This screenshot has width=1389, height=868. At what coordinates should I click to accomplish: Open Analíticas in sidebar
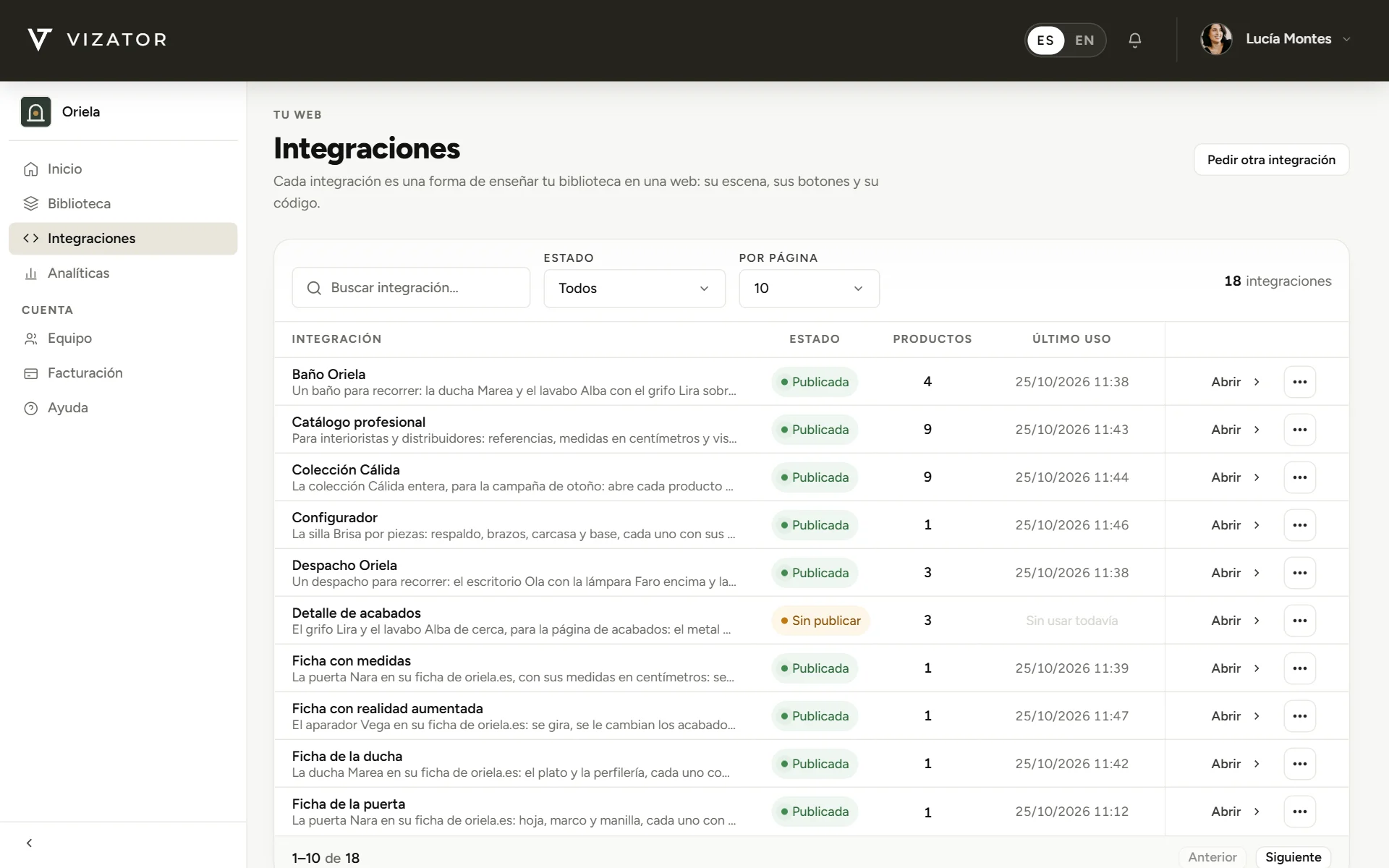point(123,273)
